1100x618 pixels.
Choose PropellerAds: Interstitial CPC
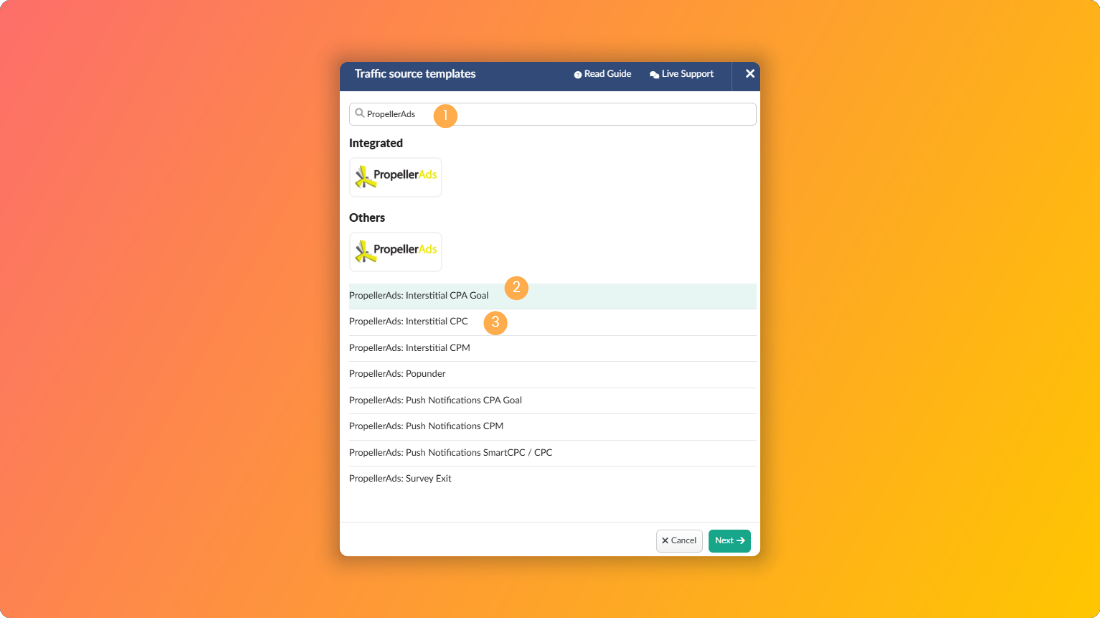553,321
